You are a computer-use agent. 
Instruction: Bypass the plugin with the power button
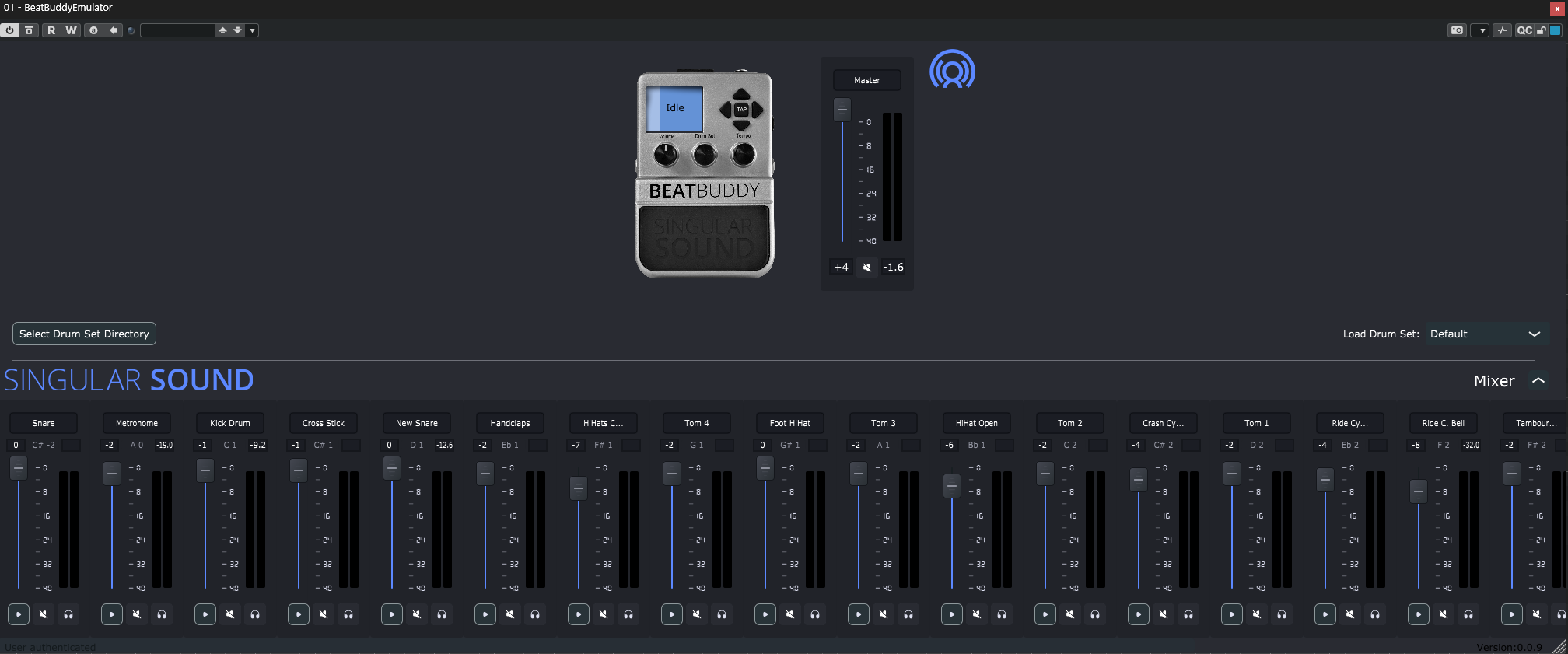[x=9, y=30]
